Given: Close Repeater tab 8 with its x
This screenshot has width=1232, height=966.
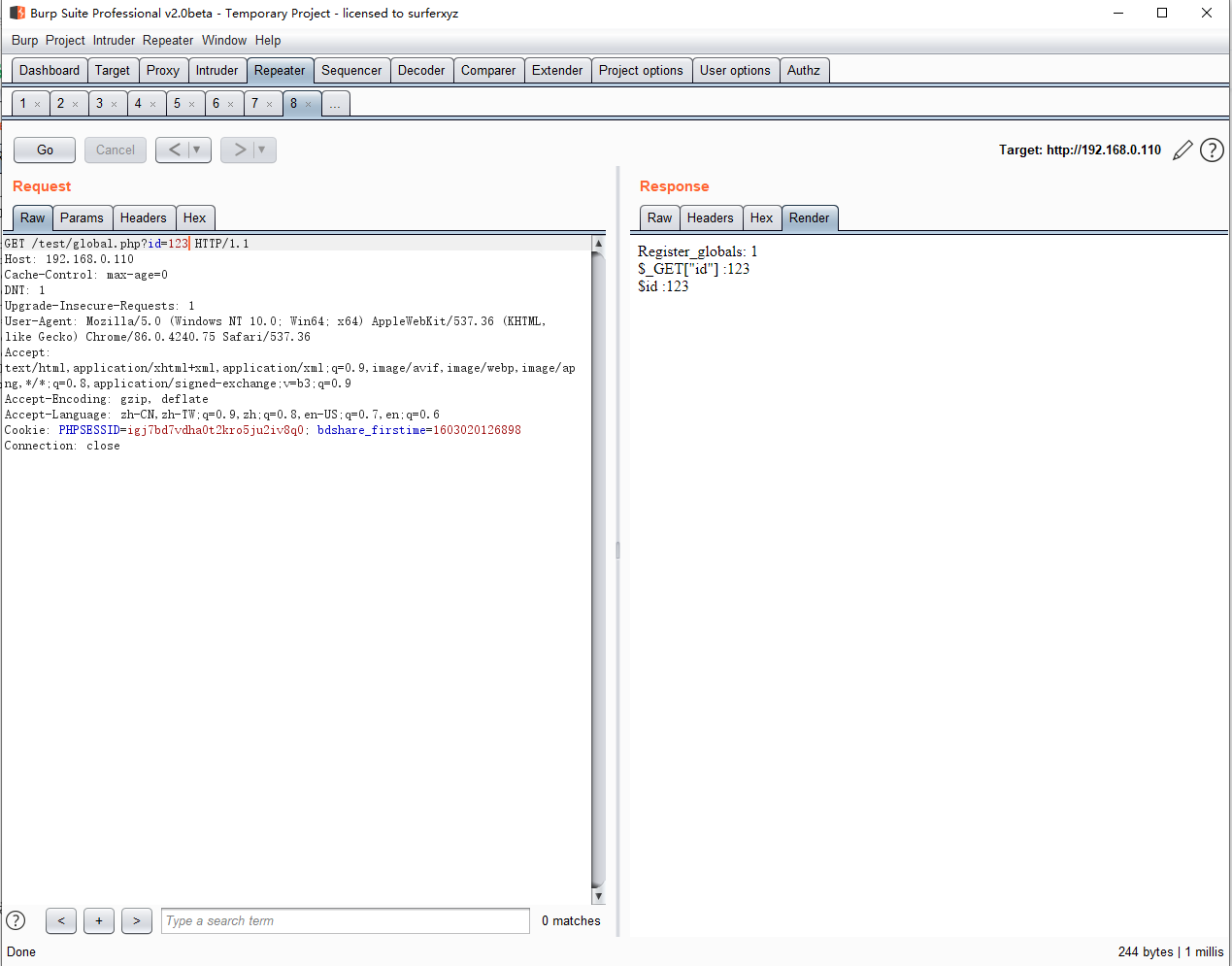Looking at the screenshot, I should (308, 104).
